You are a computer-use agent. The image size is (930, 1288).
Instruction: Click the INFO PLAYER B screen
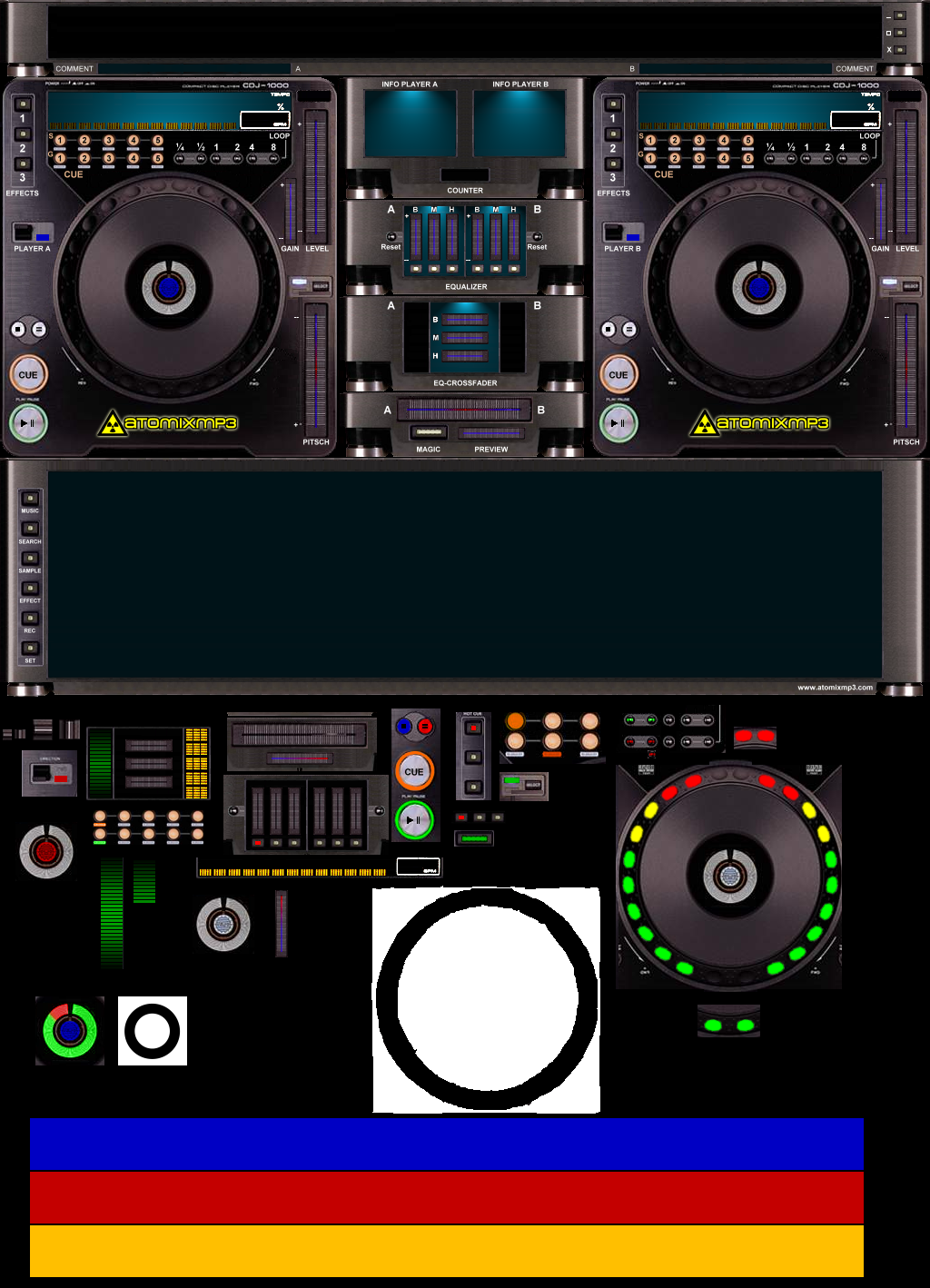pyautogui.click(x=520, y=124)
